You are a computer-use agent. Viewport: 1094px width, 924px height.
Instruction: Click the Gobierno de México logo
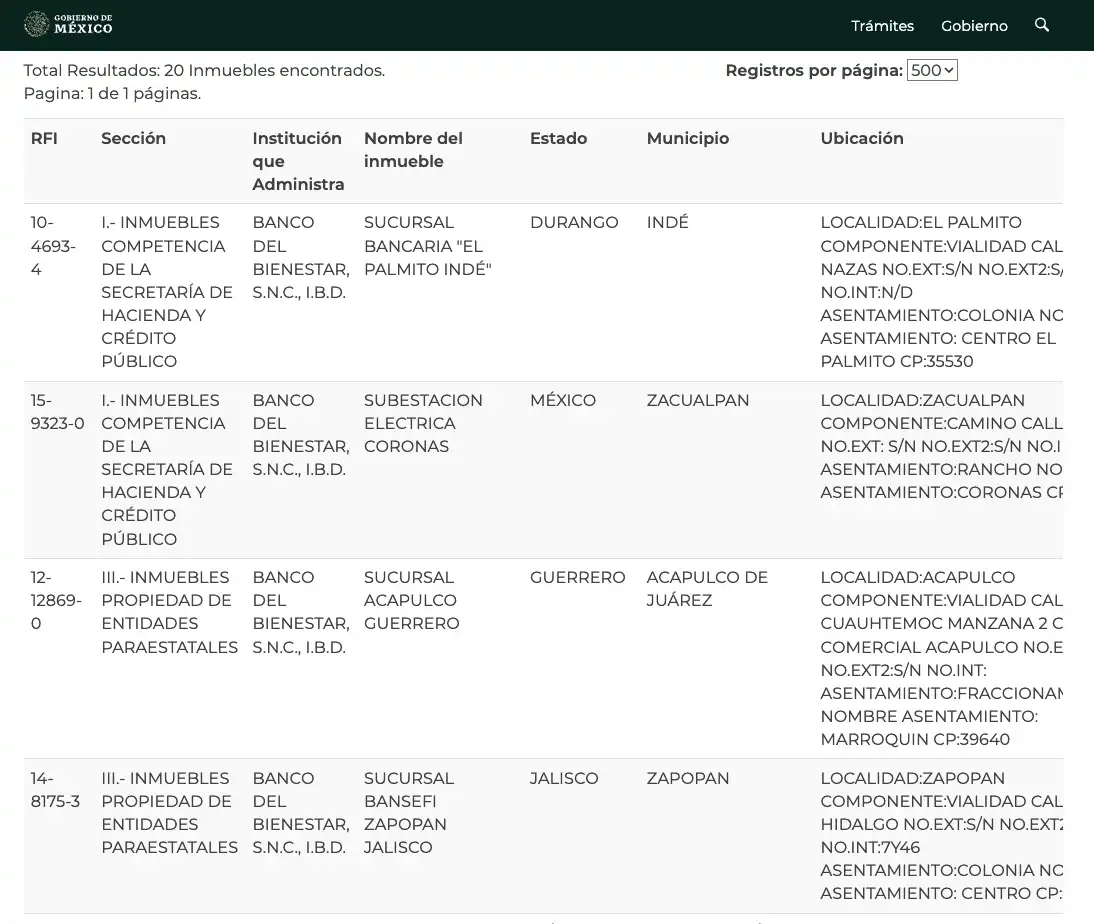coord(68,24)
